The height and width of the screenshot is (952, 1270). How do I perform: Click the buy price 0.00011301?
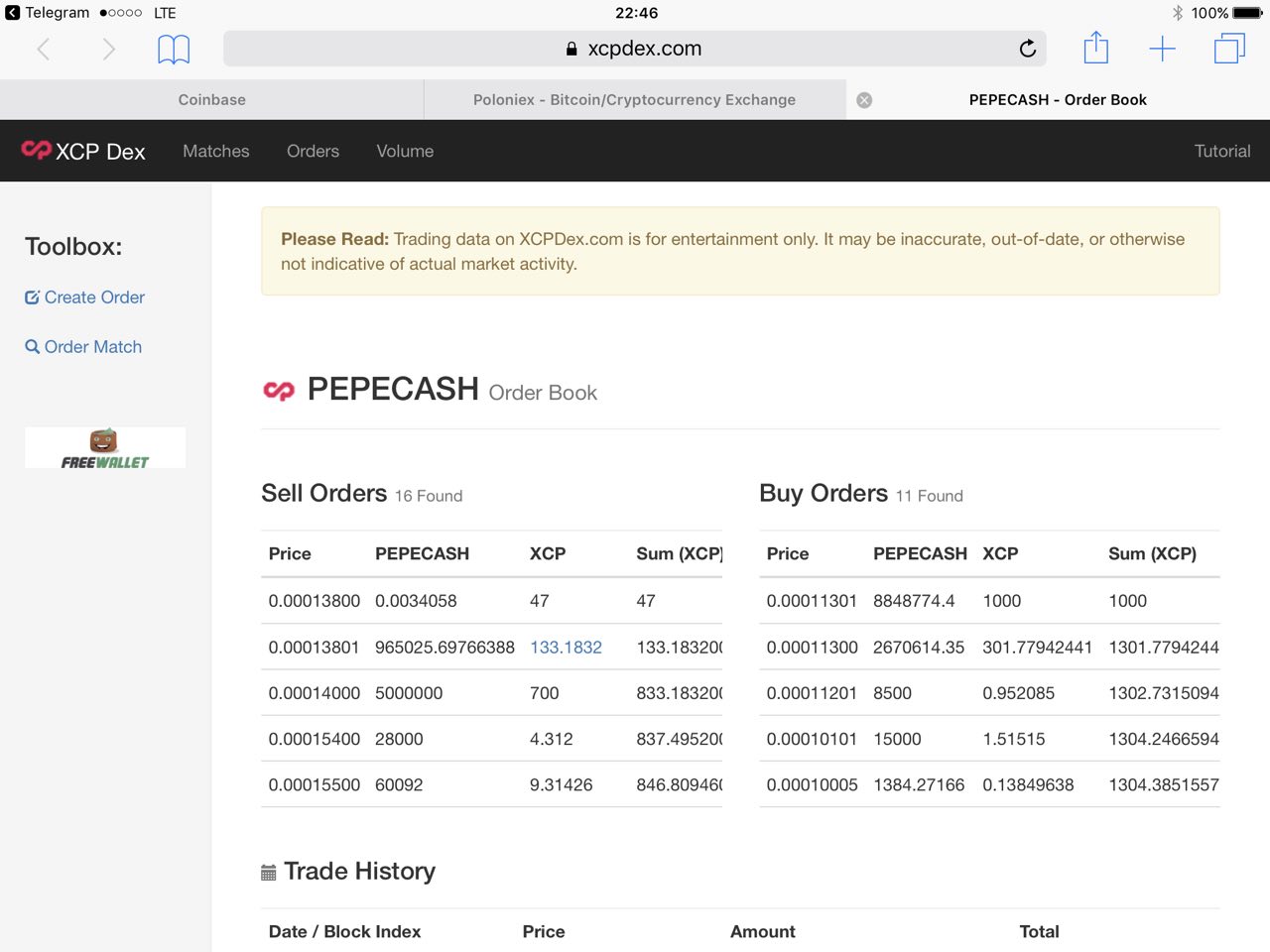pyautogui.click(x=812, y=601)
